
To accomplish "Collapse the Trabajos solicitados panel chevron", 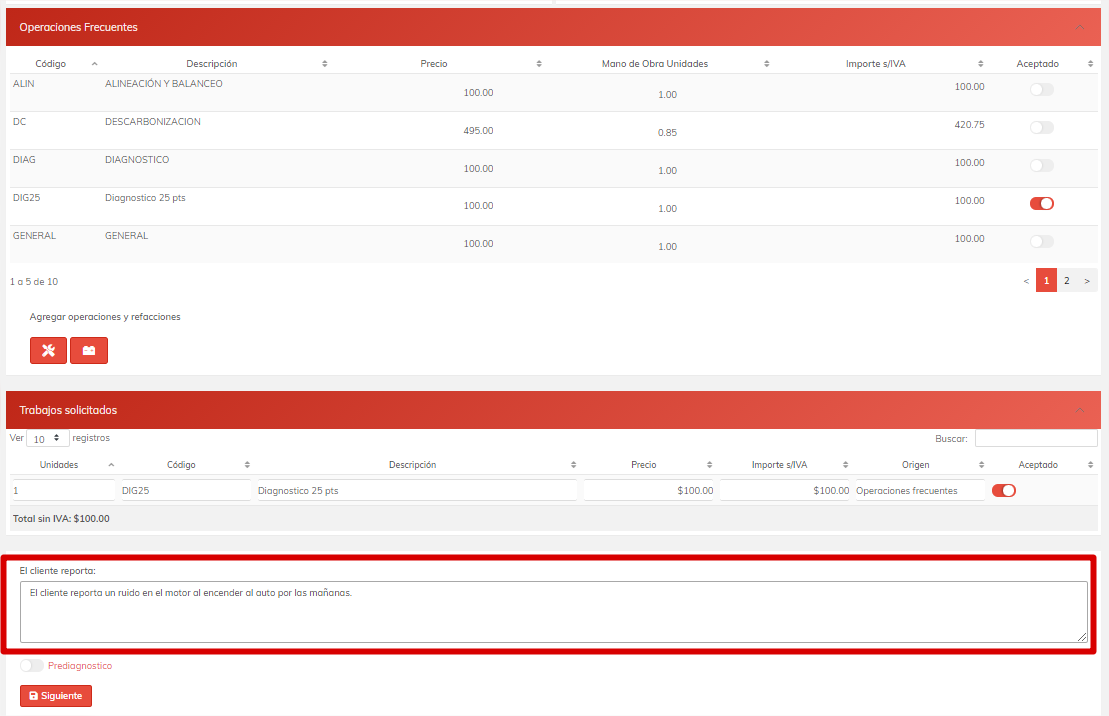I will (x=1079, y=410).
